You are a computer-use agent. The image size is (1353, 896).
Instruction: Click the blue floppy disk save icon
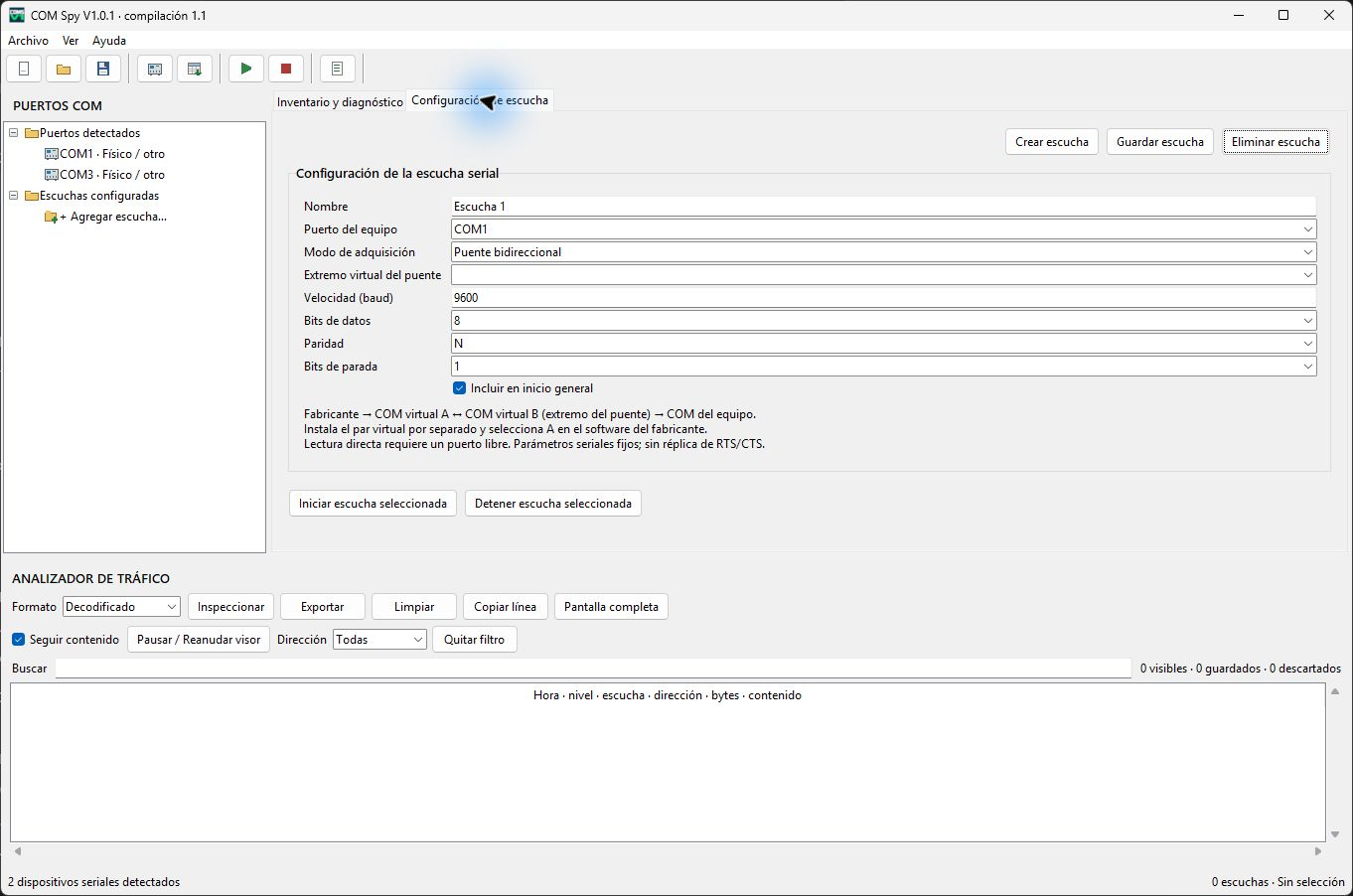[x=103, y=69]
